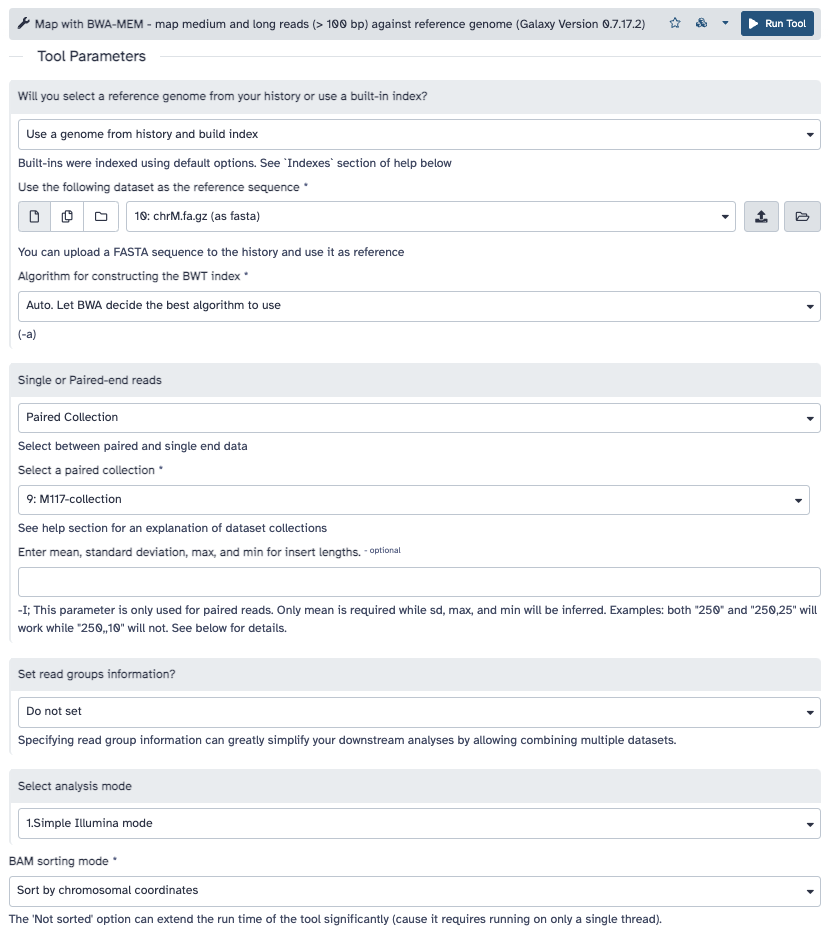
Task: Open Paired Collection reads type dropdown
Action: pos(419,418)
